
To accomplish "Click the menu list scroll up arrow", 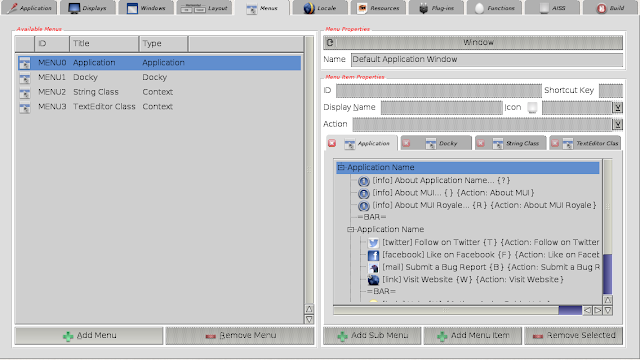I will pyautogui.click(x=309, y=309).
